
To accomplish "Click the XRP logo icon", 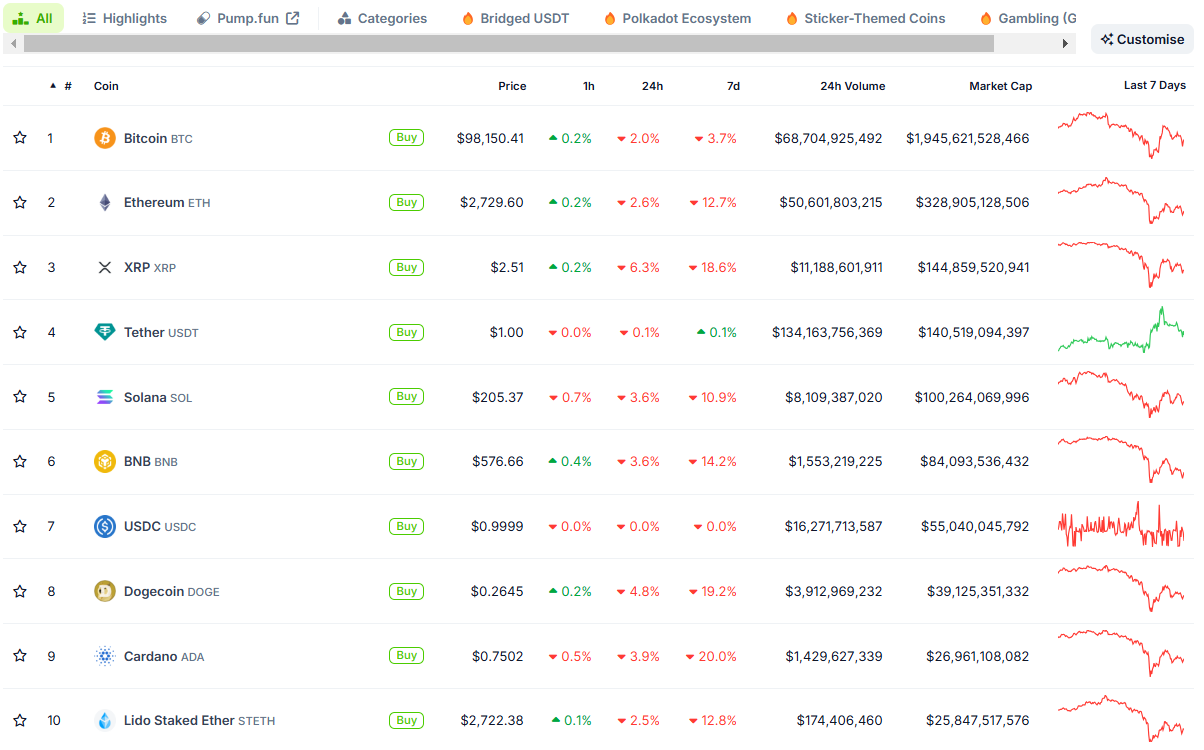I will point(105,267).
